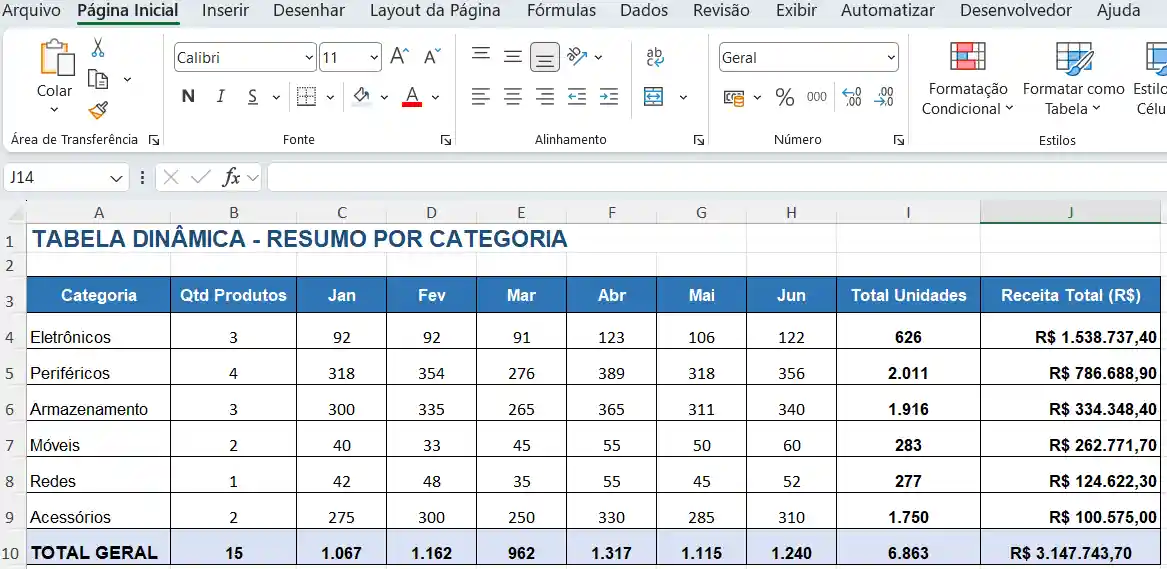This screenshot has width=1167, height=569.
Task: Switch to the Dados tab
Action: (x=644, y=10)
